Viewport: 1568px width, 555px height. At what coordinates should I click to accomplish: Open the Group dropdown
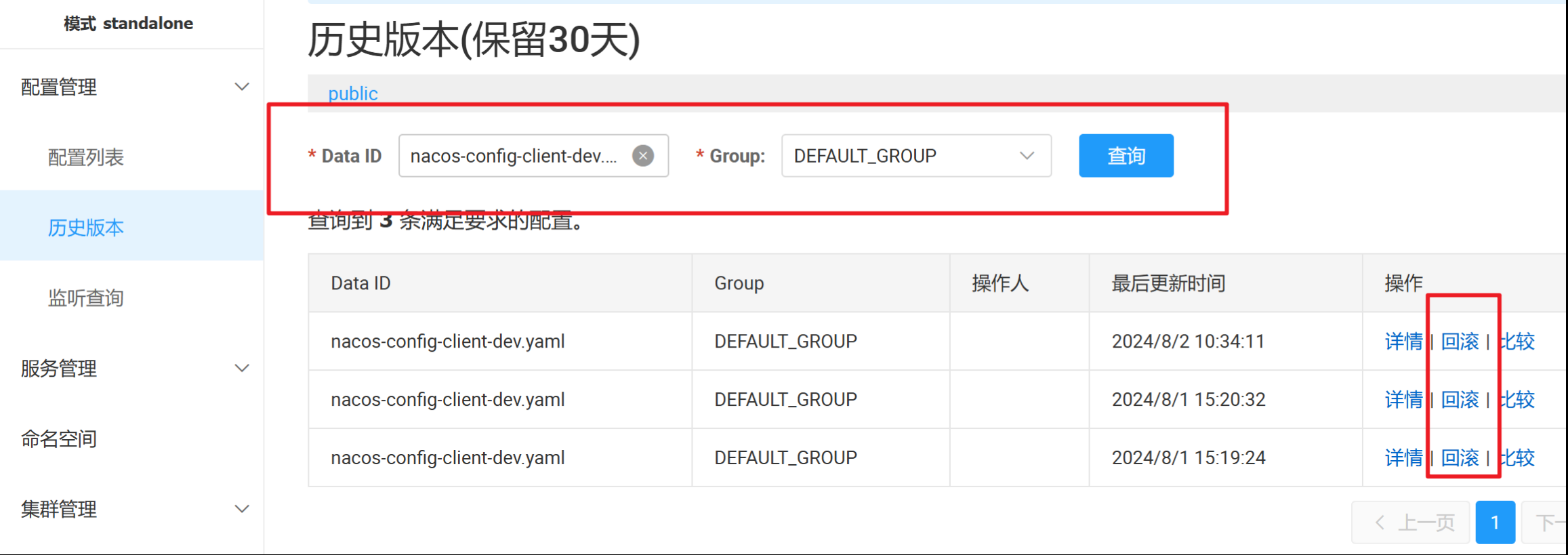[915, 156]
